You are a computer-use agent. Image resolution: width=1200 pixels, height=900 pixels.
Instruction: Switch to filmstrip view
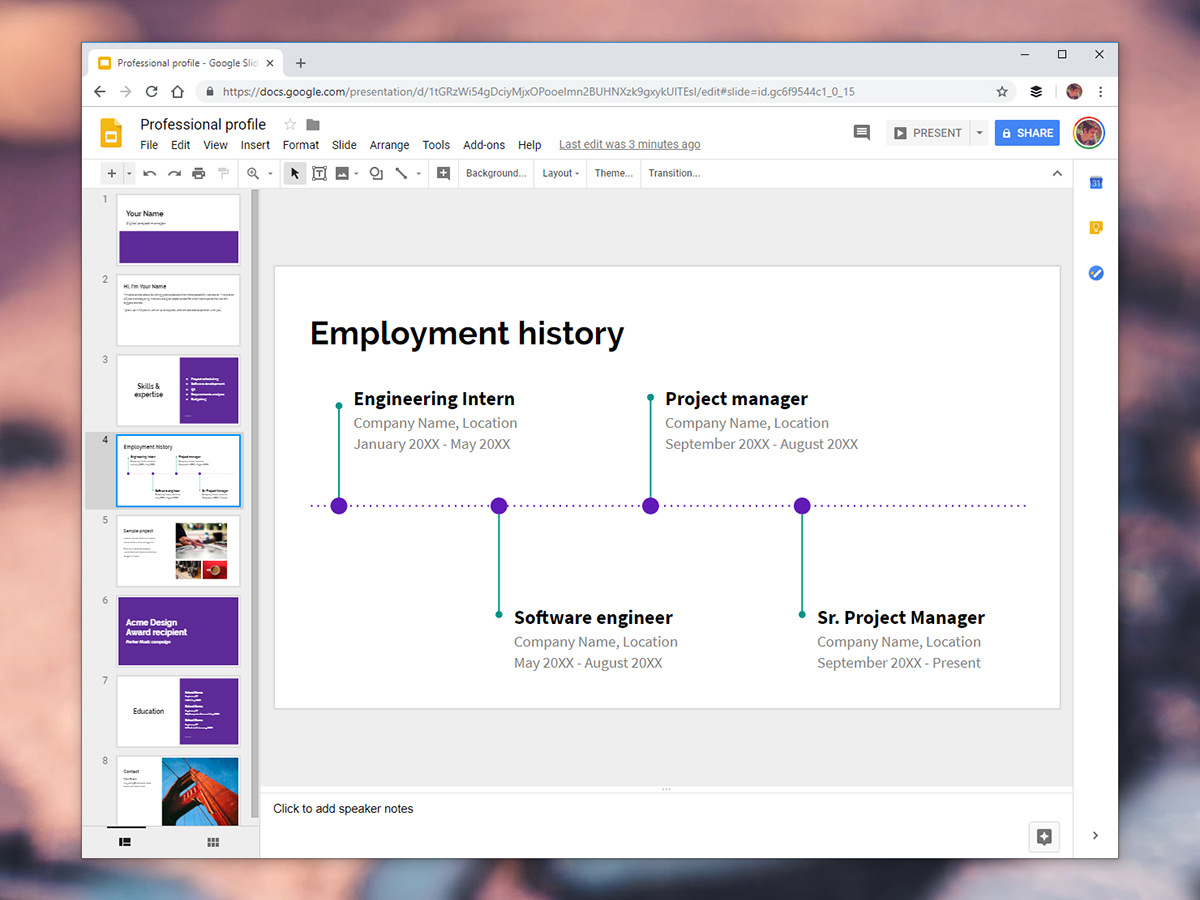[x=125, y=842]
